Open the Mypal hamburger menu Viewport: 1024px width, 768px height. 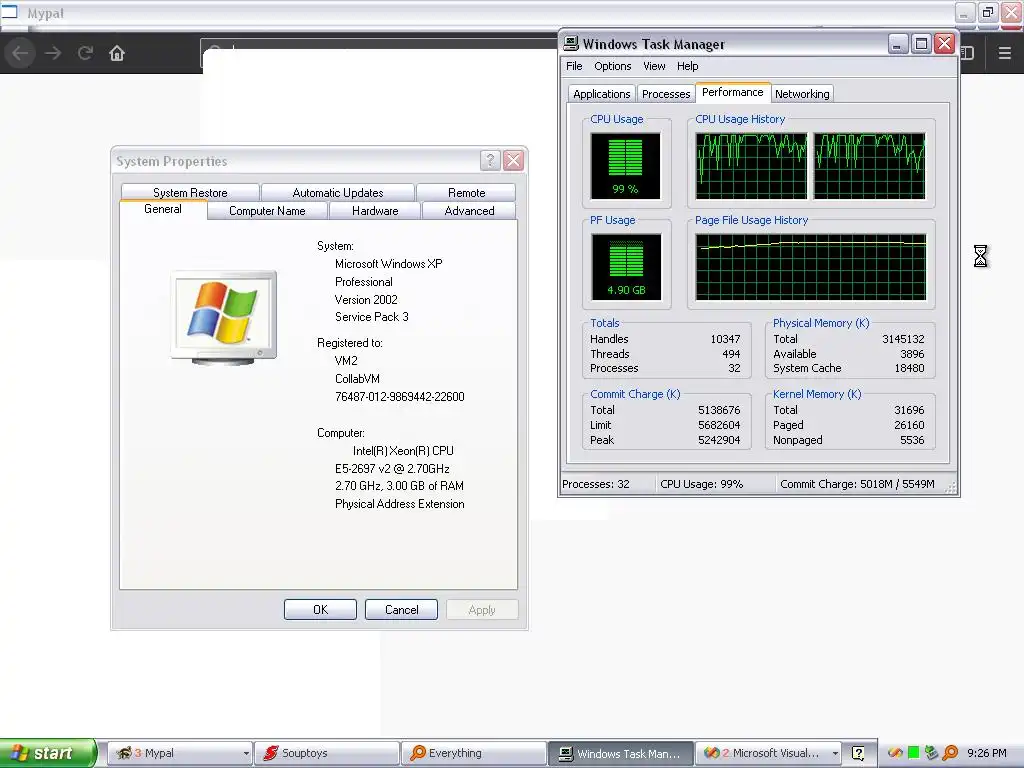click(1005, 53)
